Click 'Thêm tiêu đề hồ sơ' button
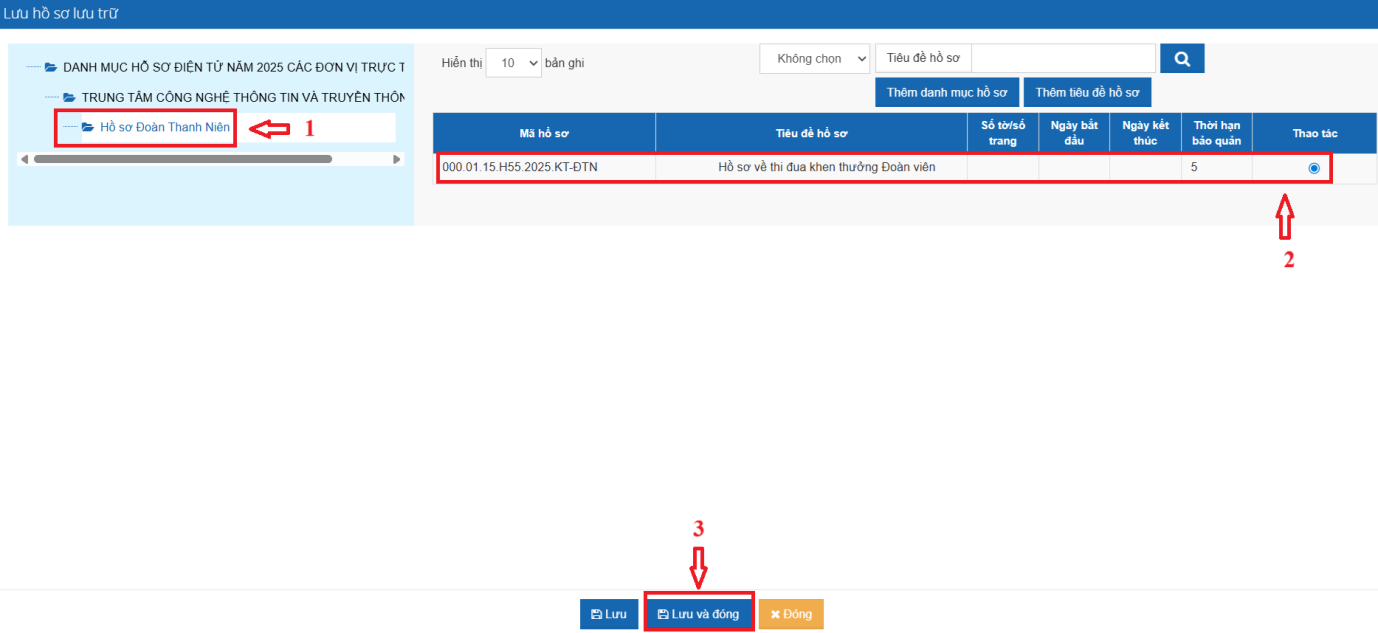This screenshot has width=1378, height=633. click(1087, 92)
